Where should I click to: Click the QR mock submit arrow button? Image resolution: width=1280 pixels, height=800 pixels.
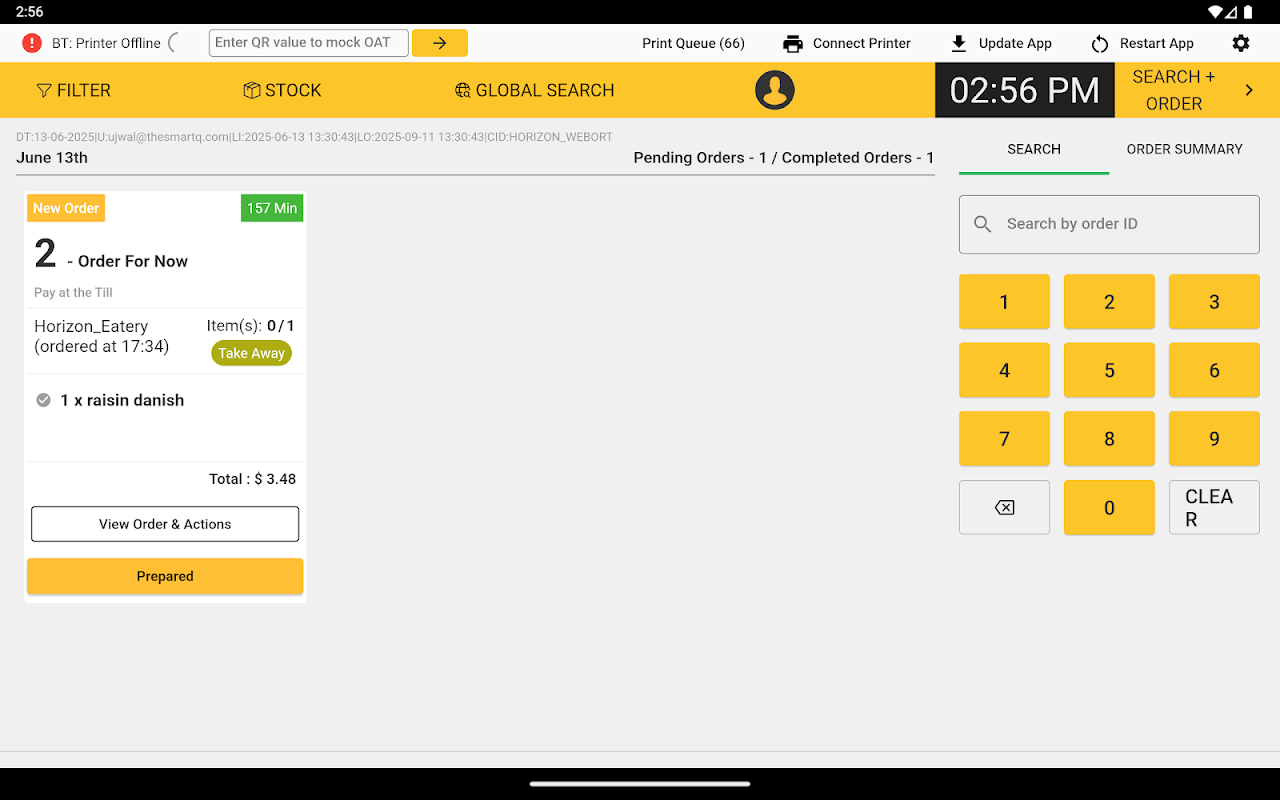click(440, 43)
